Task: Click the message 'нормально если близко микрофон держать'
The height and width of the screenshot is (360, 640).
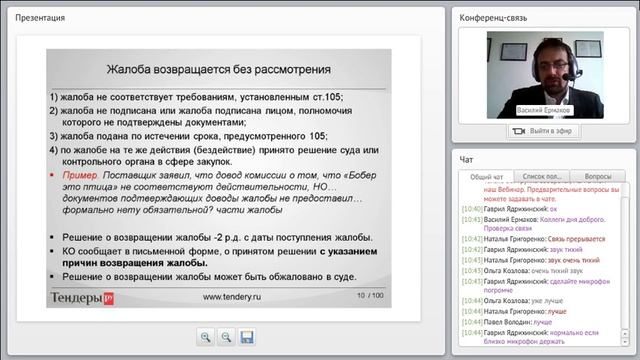Action: tap(541, 337)
